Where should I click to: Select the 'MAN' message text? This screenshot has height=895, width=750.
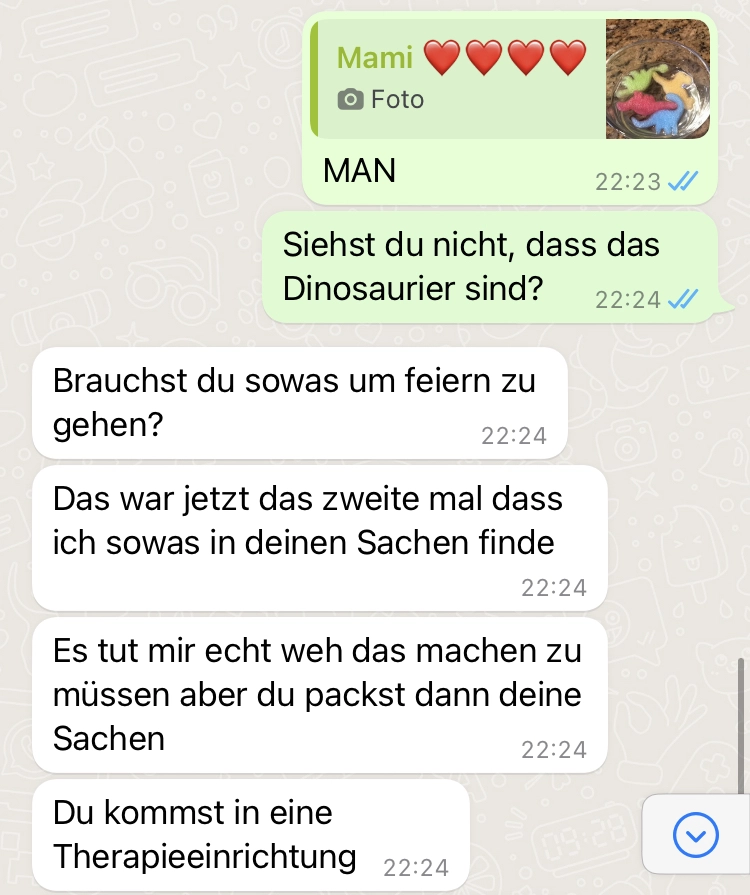click(359, 170)
